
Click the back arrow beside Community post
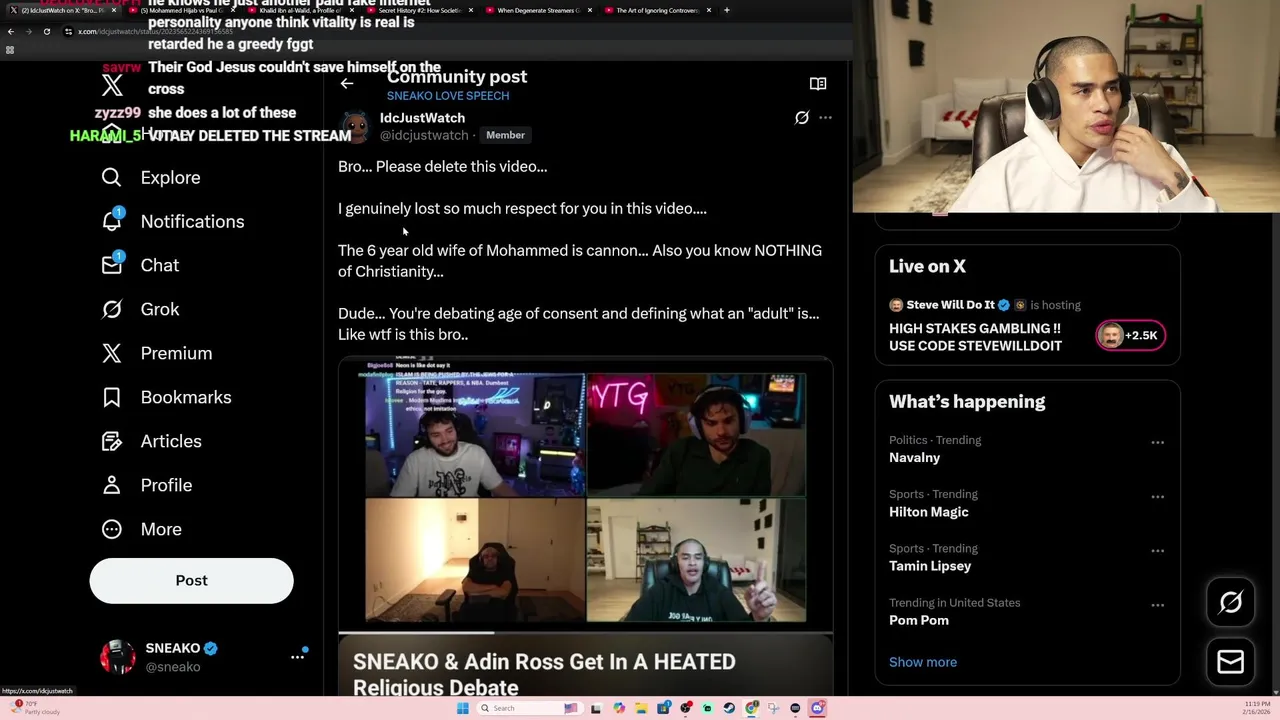click(x=347, y=84)
